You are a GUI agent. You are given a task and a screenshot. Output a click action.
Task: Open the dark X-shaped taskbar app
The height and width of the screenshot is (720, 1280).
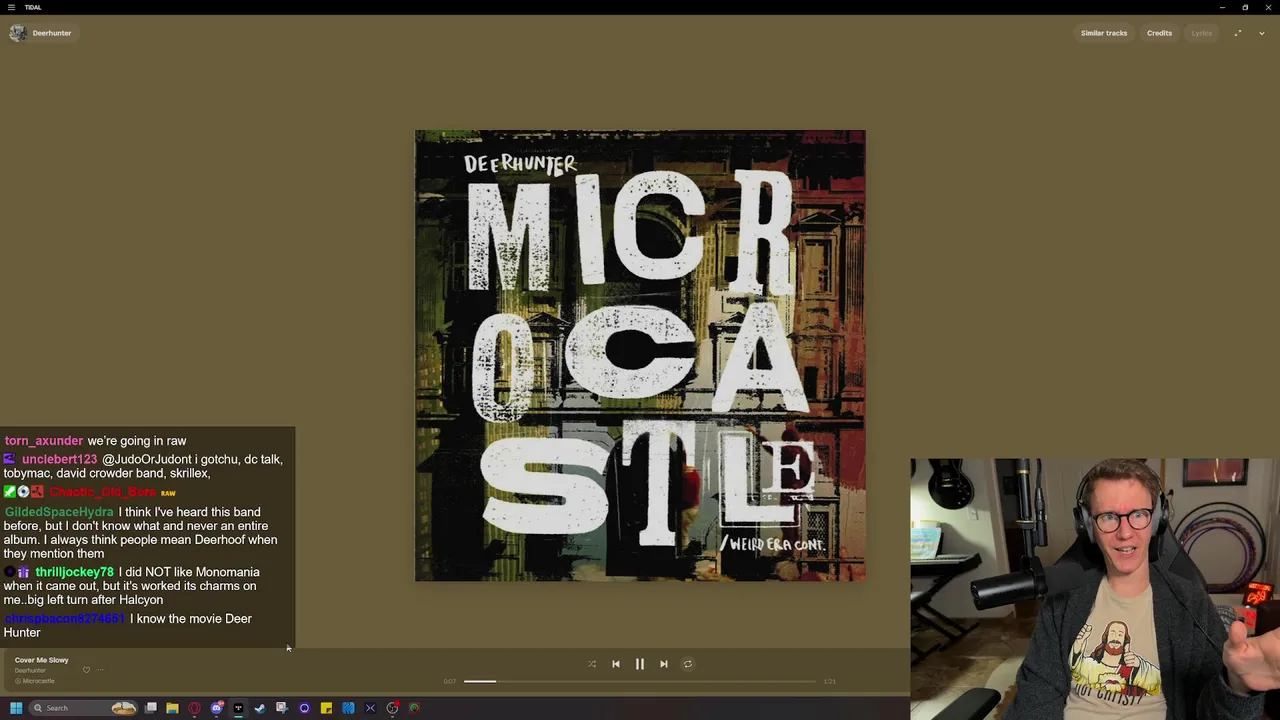pos(370,708)
